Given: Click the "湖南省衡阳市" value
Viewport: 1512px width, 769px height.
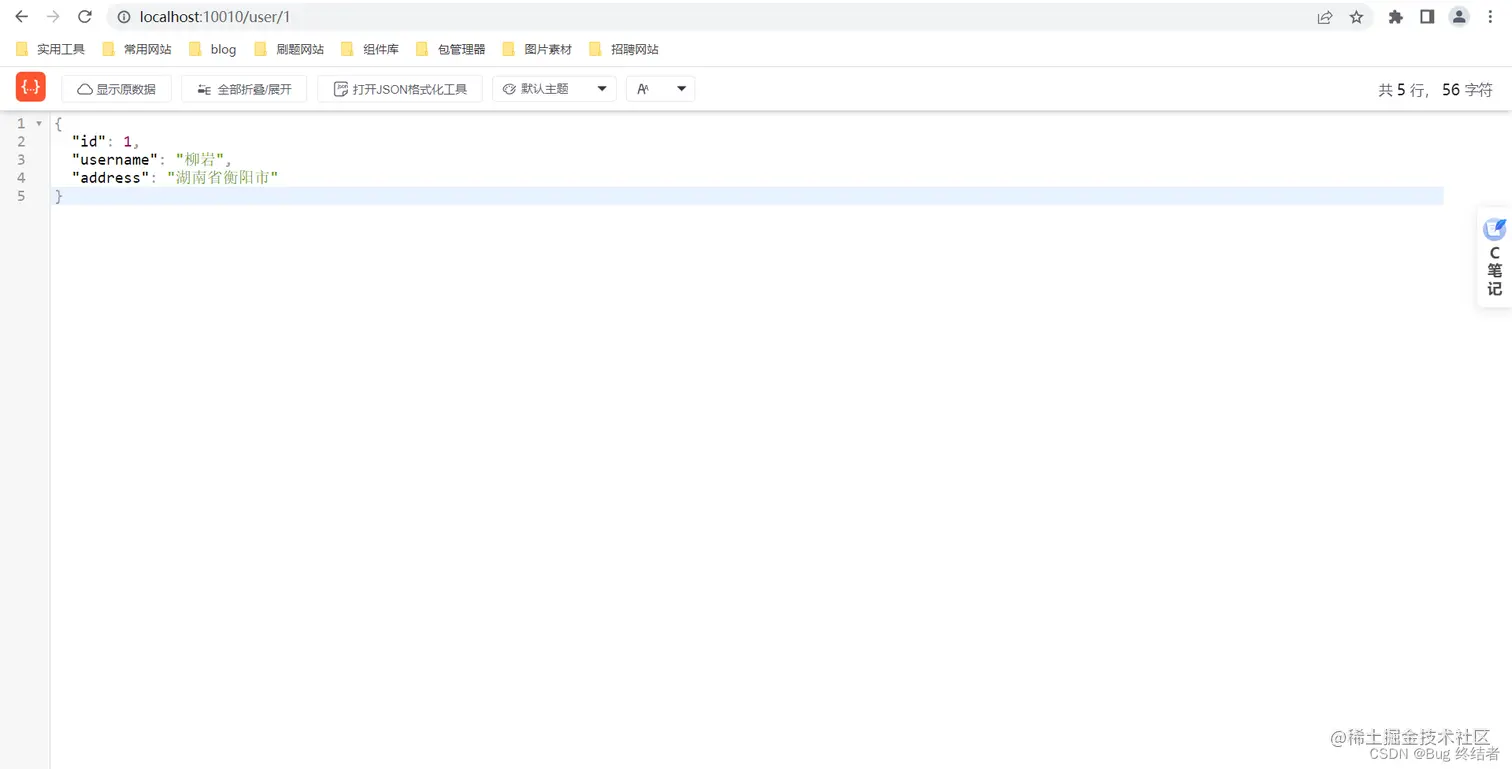Looking at the screenshot, I should [222, 178].
